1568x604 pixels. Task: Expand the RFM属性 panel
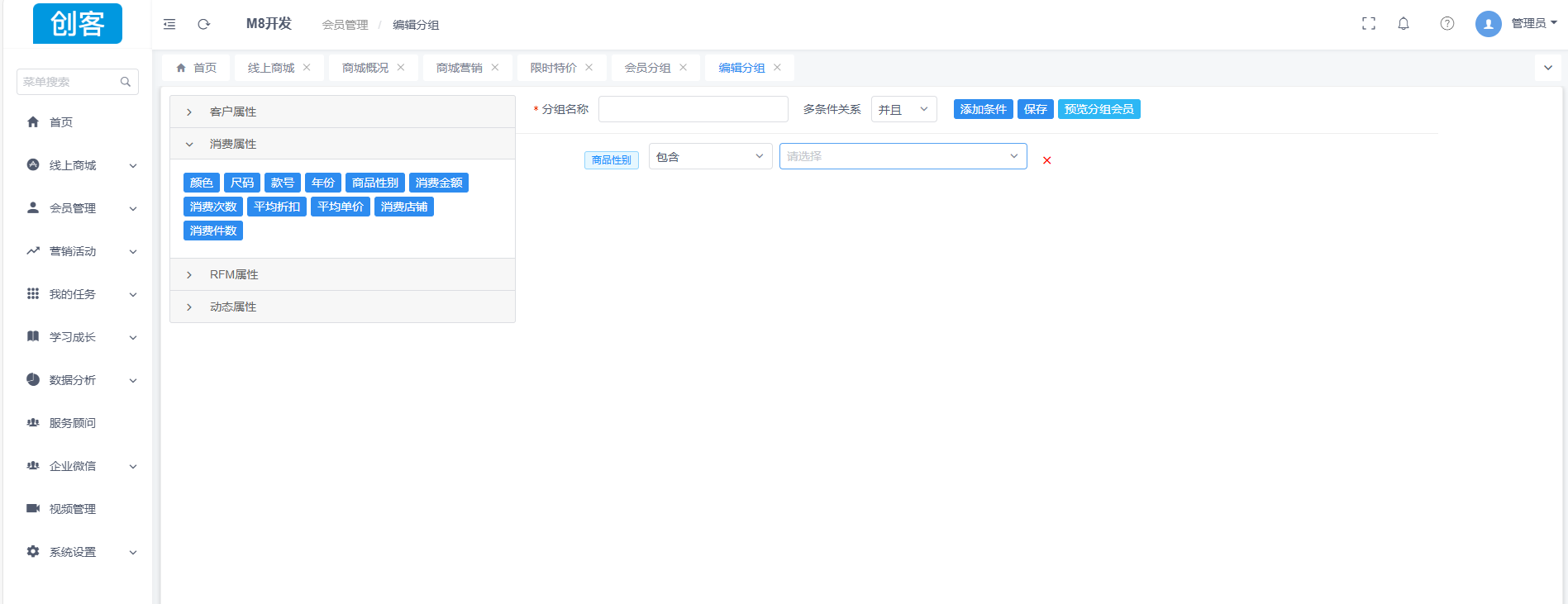[342, 274]
